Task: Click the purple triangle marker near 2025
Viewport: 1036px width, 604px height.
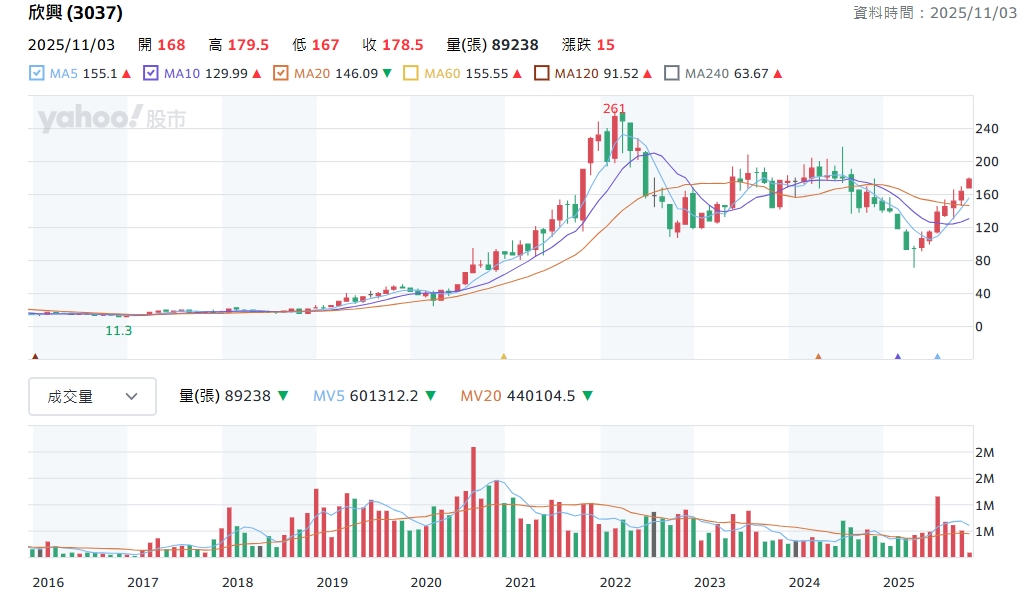Action: pos(897,356)
